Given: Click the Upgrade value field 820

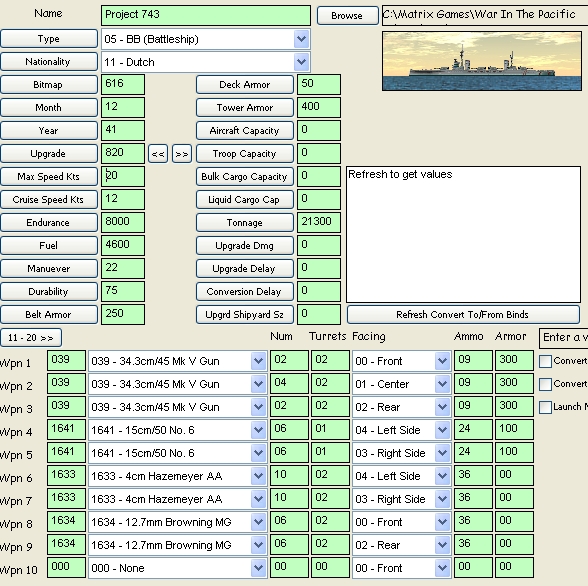Looking at the screenshot, I should coord(123,153).
